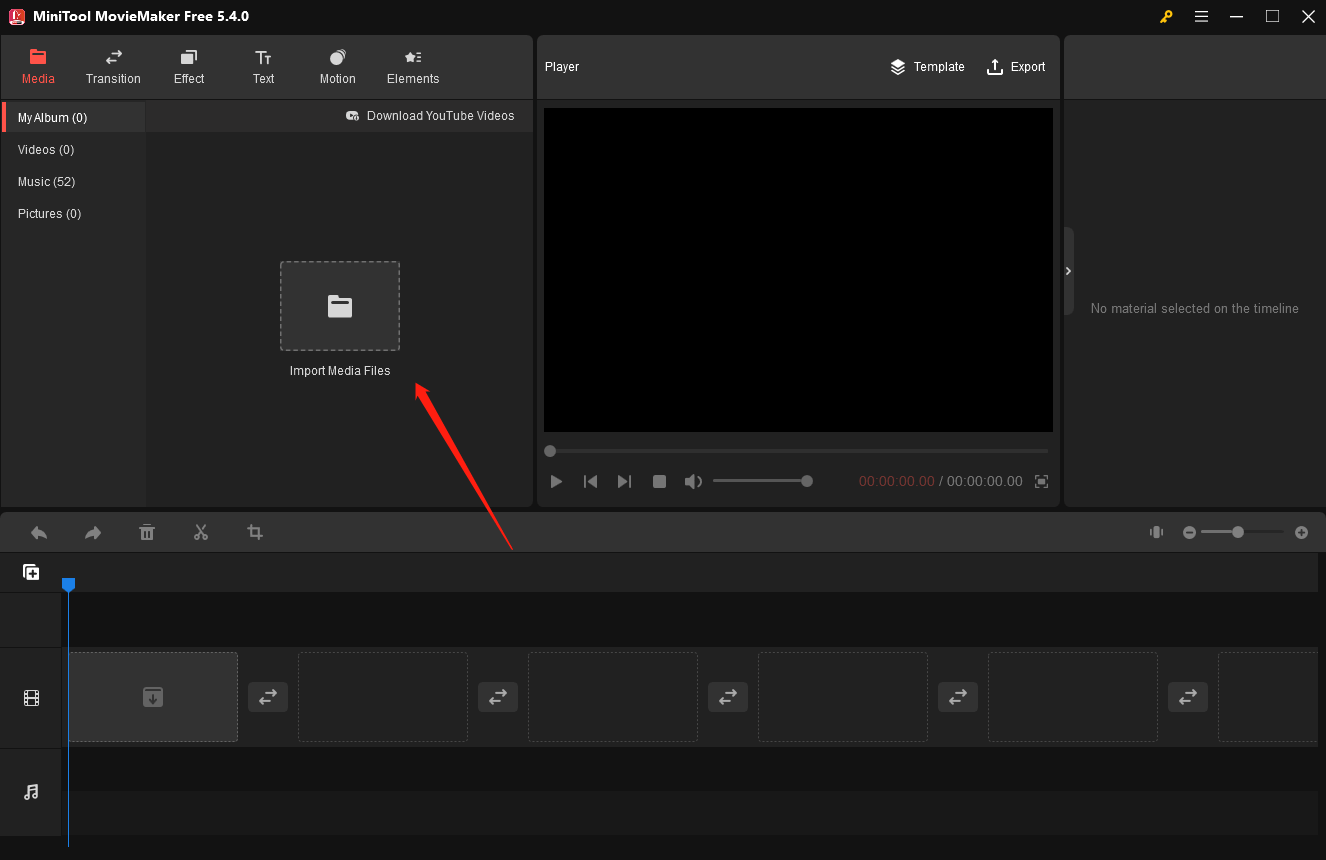The image size is (1326, 860).
Task: Add a new track using the timeline icon
Action: [x=31, y=571]
